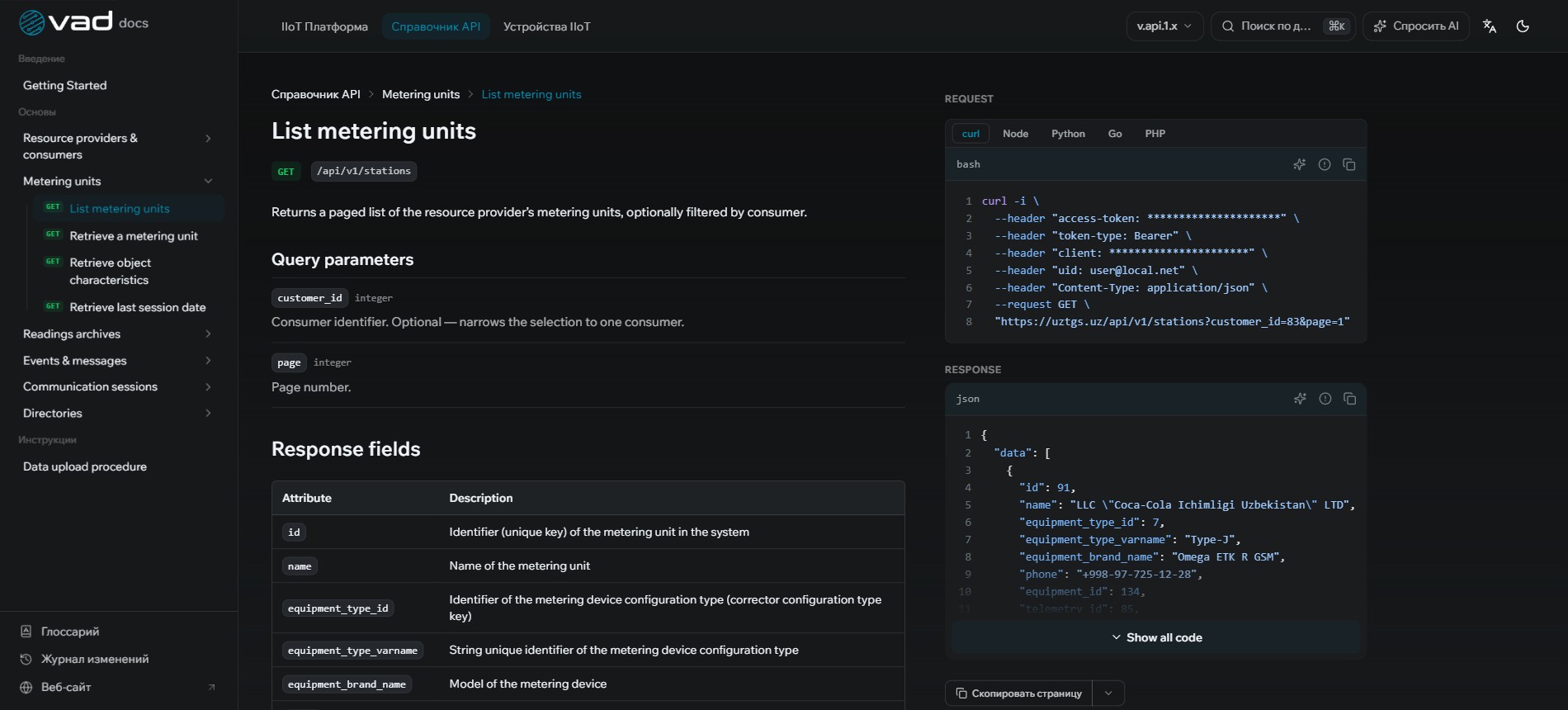Click AI explain icon in json block
The image size is (1568, 710).
[x=1301, y=399]
